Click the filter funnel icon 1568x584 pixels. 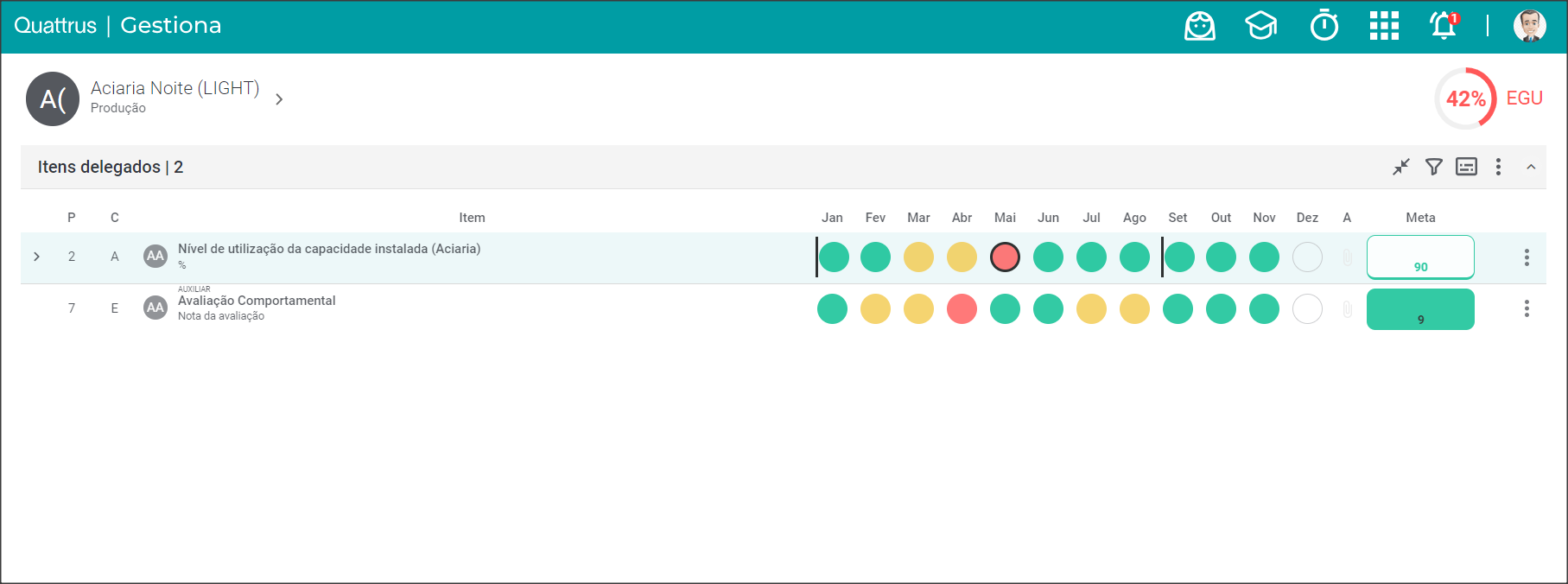point(1433,167)
